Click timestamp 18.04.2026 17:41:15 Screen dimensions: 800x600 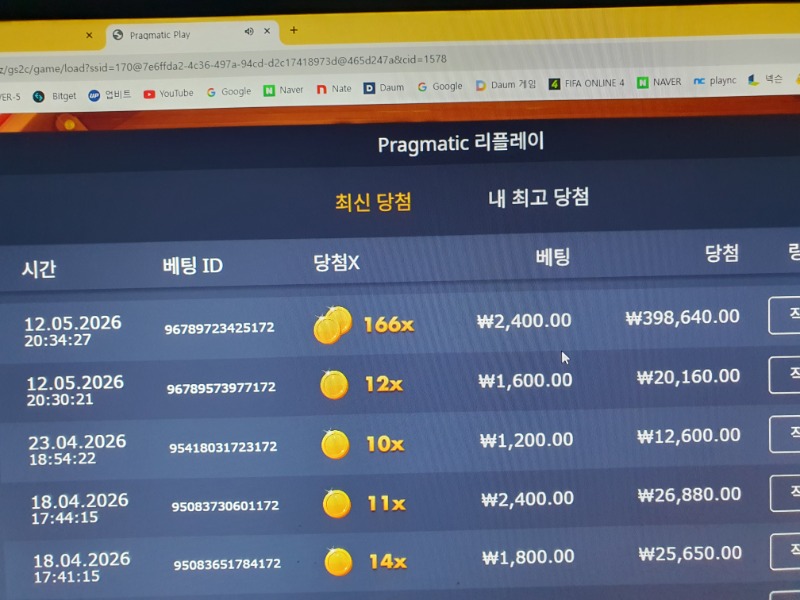tap(82, 567)
